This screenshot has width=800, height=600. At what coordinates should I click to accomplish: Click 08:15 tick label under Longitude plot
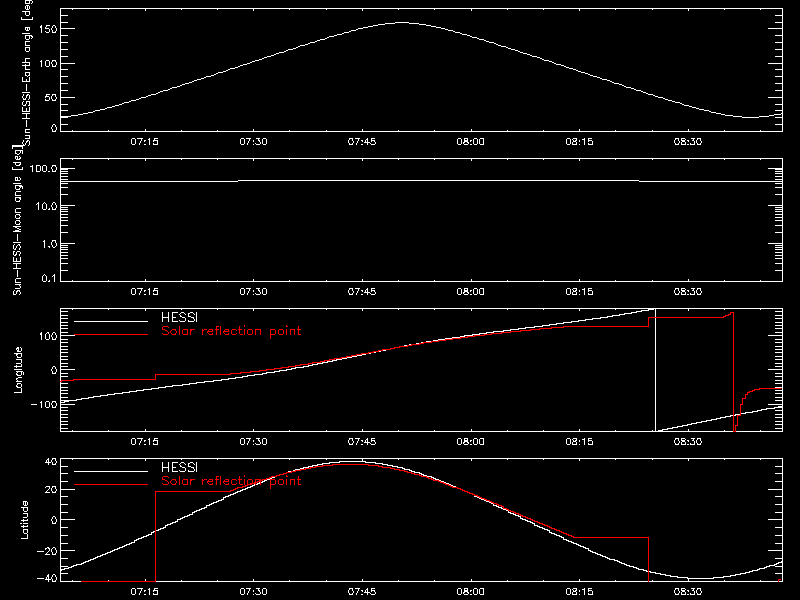coord(579,441)
